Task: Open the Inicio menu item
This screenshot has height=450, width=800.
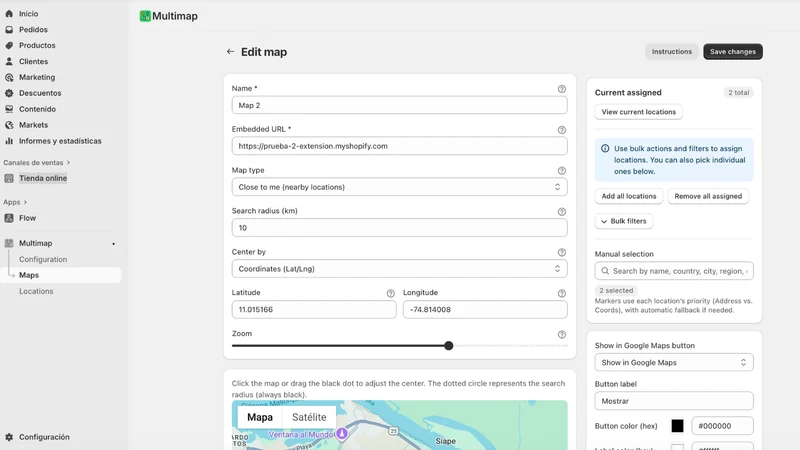Action: click(x=29, y=14)
